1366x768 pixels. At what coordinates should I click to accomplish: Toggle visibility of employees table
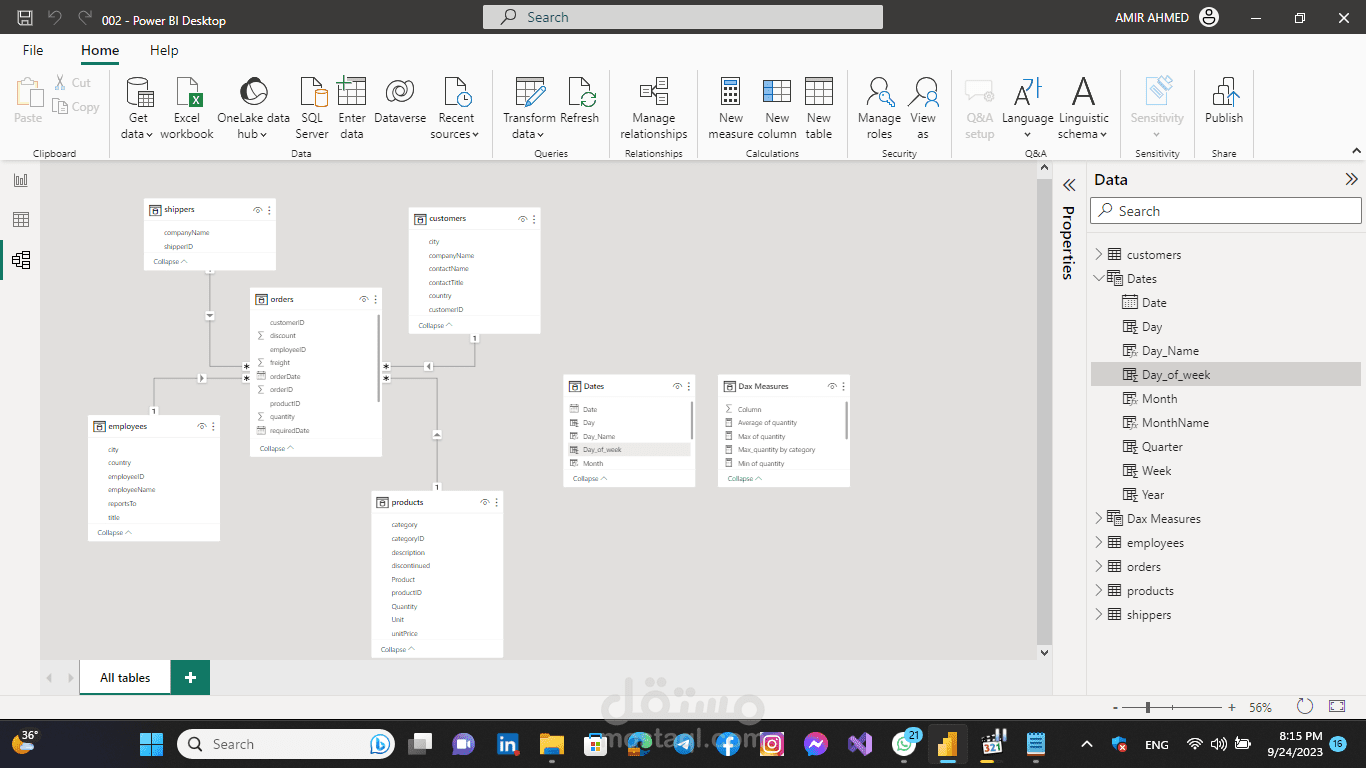[201, 426]
